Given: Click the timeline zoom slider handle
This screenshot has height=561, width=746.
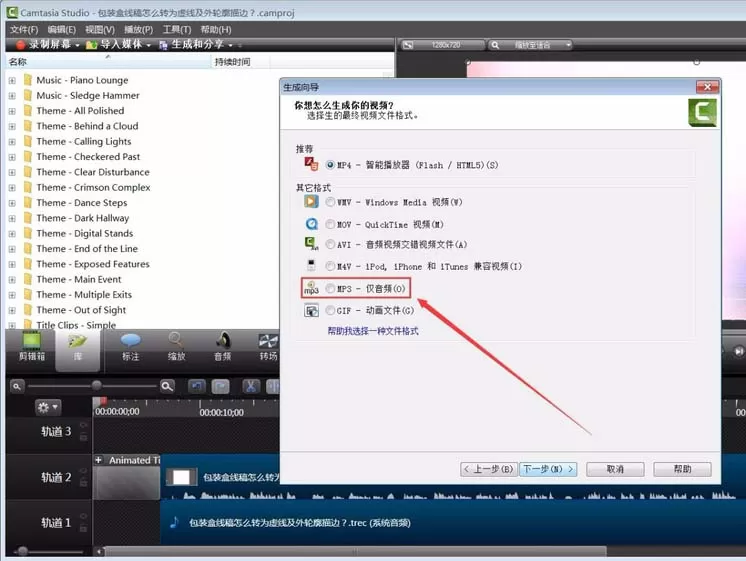Looking at the screenshot, I should coord(97,385).
